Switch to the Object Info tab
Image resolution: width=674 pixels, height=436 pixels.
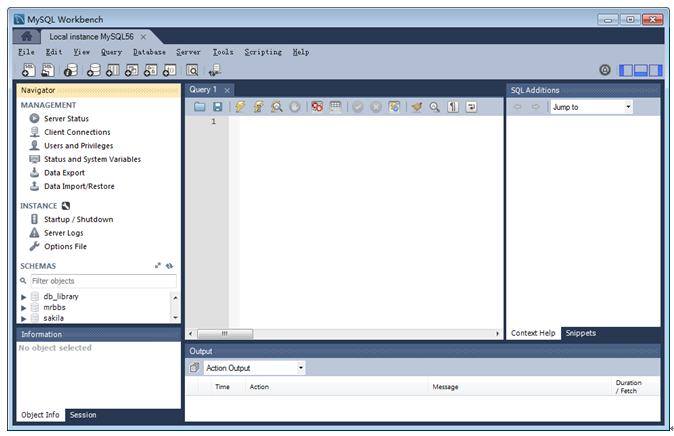(40, 415)
